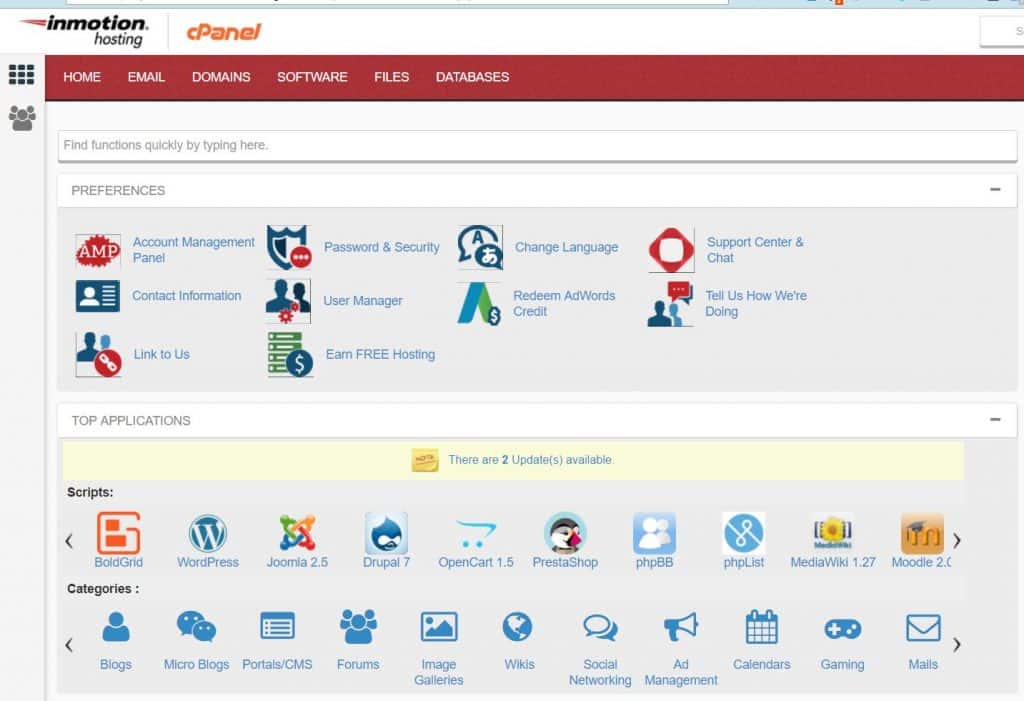Collapse the Preferences section

(x=995, y=189)
